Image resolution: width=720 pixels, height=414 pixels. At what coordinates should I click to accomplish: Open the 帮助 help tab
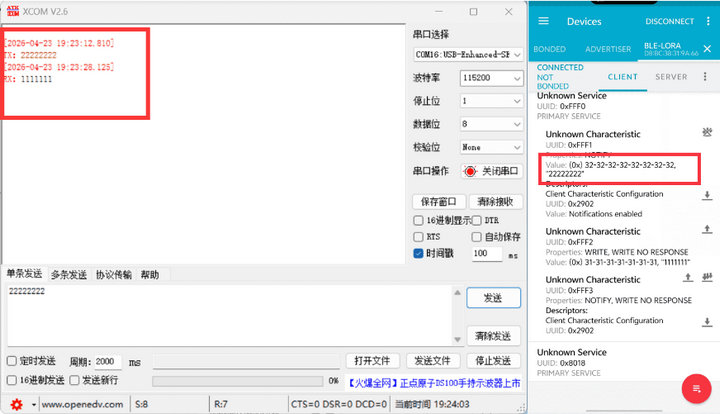(150, 275)
